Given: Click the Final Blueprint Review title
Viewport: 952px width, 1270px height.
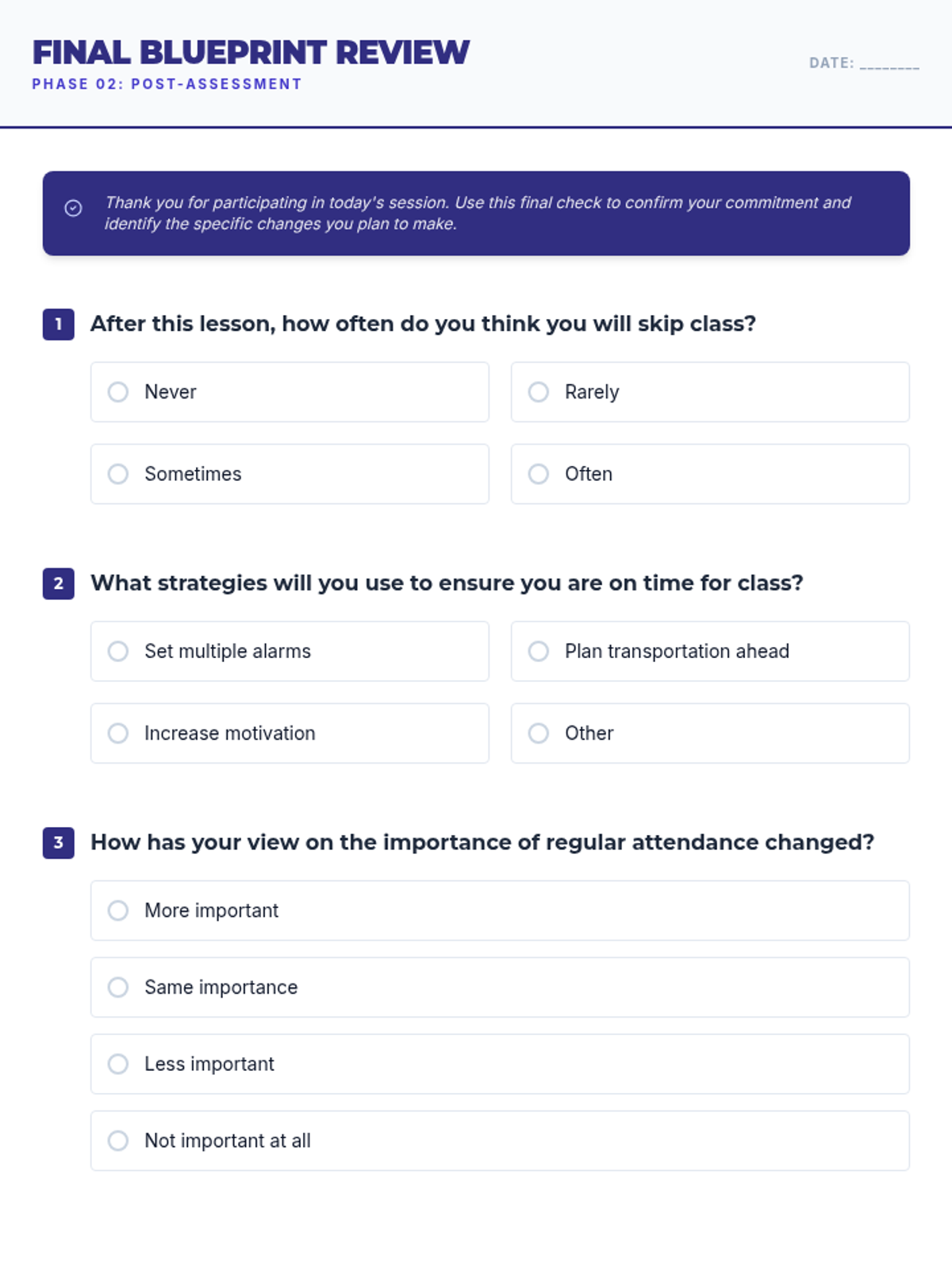Looking at the screenshot, I should [251, 53].
